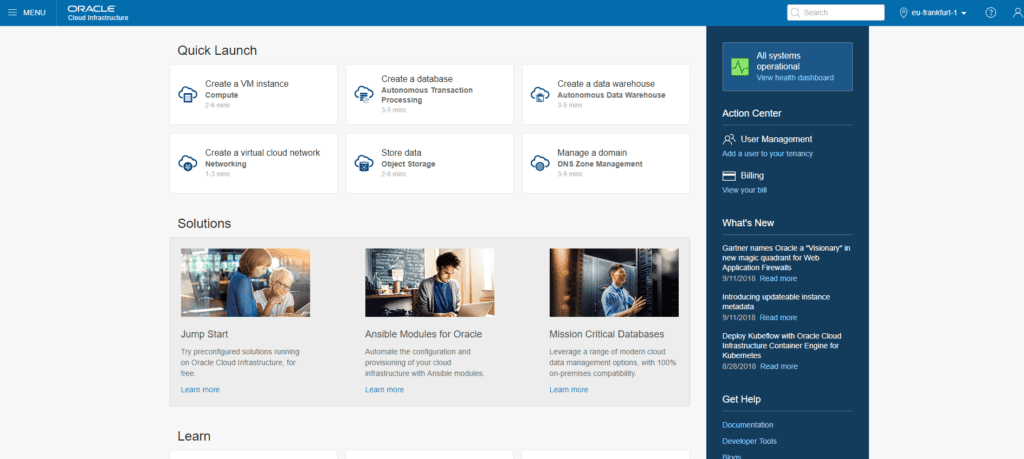The height and width of the screenshot is (459, 1024).
Task: Click the What's New heading
Action: pos(748,223)
